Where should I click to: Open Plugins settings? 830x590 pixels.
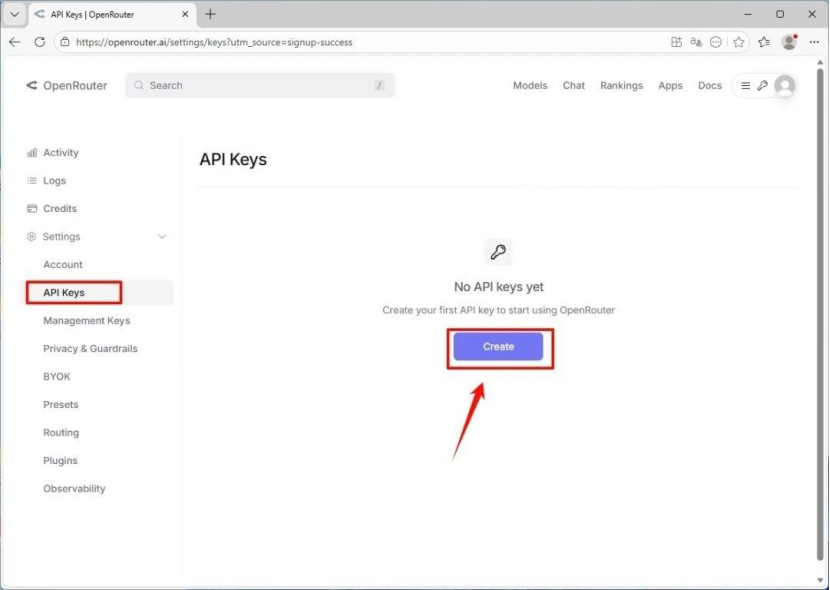click(x=60, y=461)
